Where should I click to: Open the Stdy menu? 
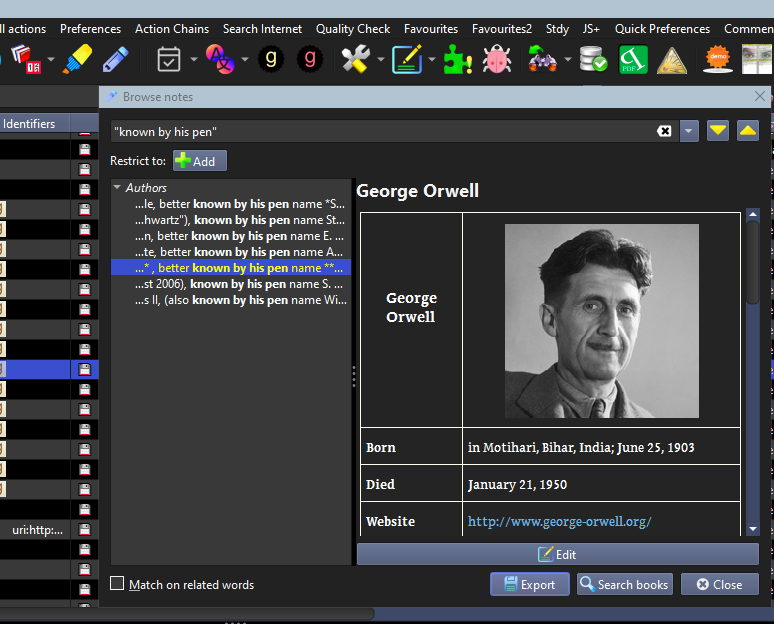(x=557, y=29)
